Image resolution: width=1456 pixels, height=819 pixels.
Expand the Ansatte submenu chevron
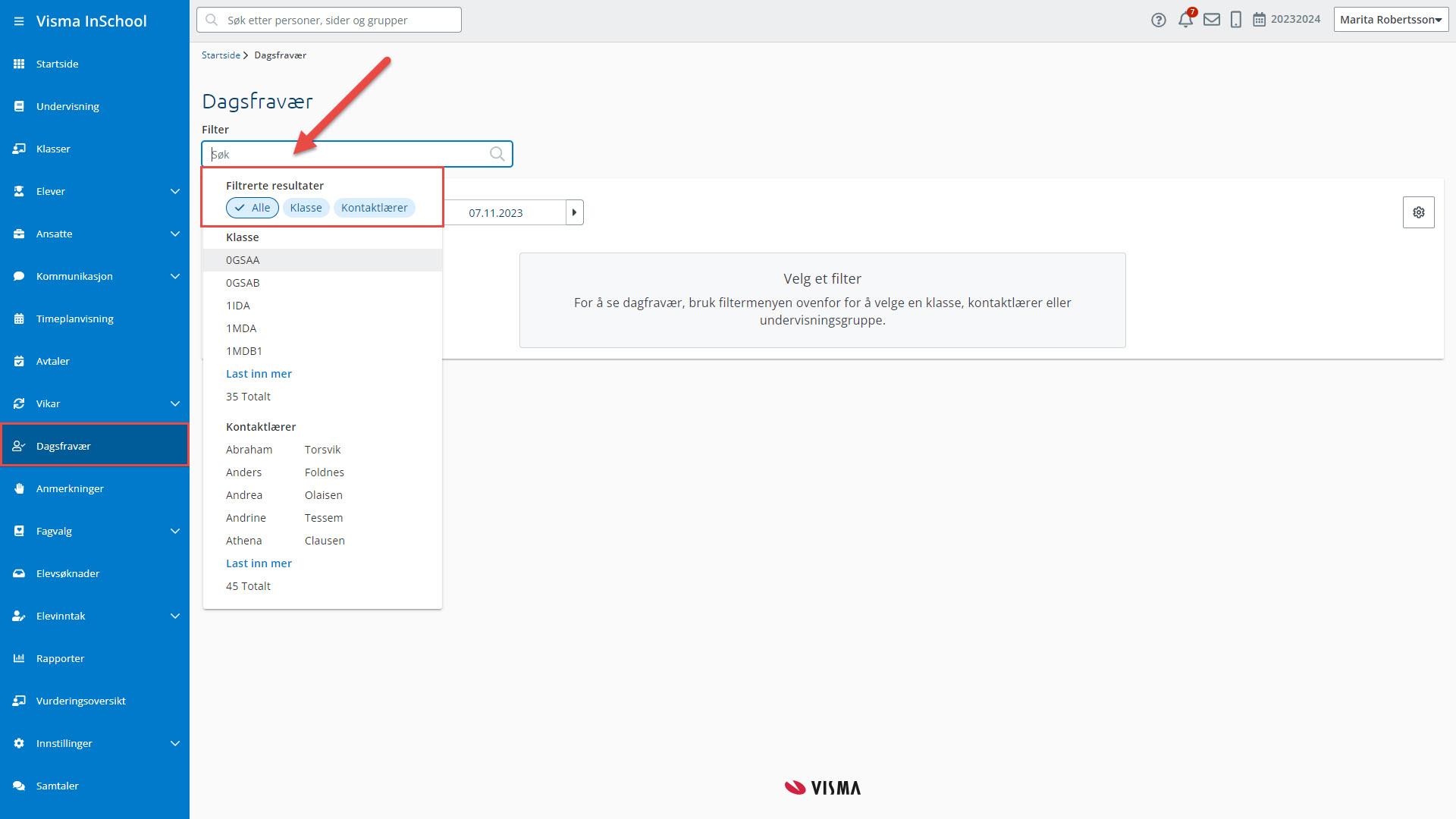[175, 234]
